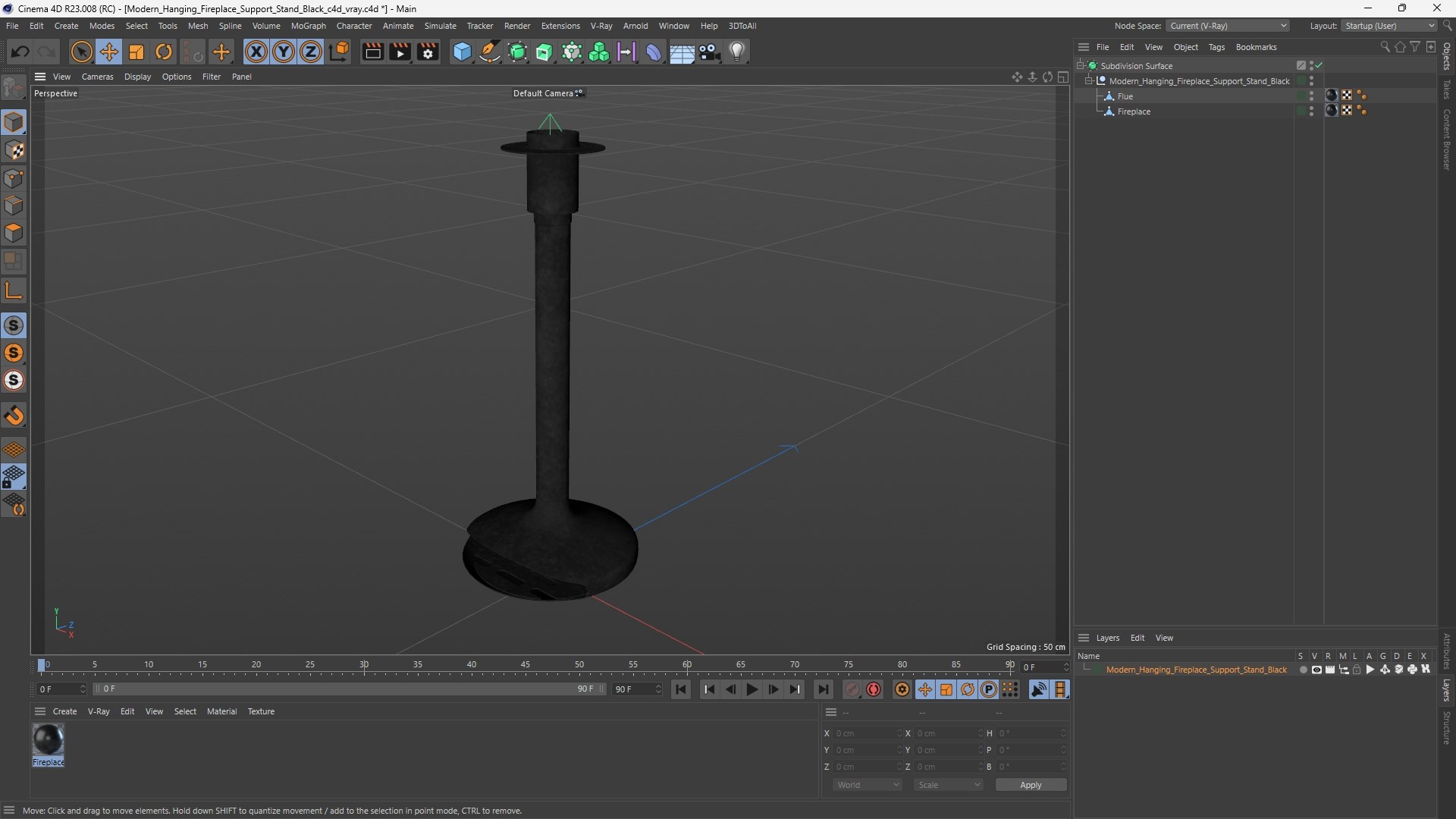Click the Undo arrow icon
Screen dimensions: 1456x819
[20, 52]
